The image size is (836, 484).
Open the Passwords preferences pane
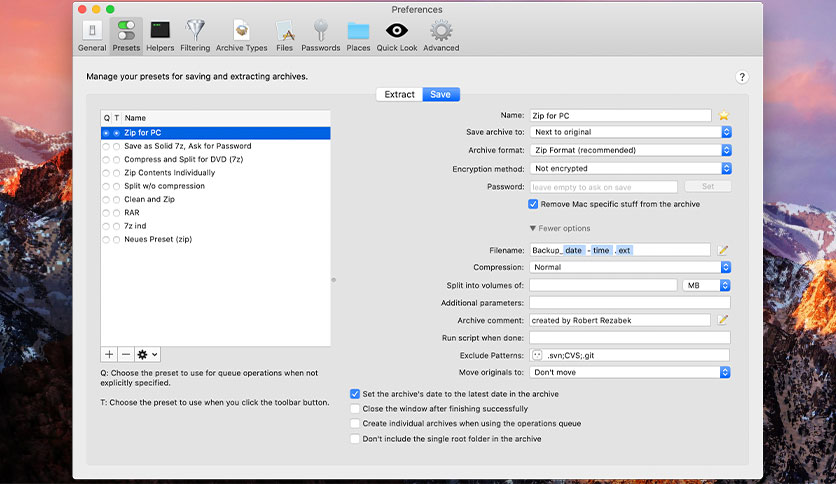(320, 36)
